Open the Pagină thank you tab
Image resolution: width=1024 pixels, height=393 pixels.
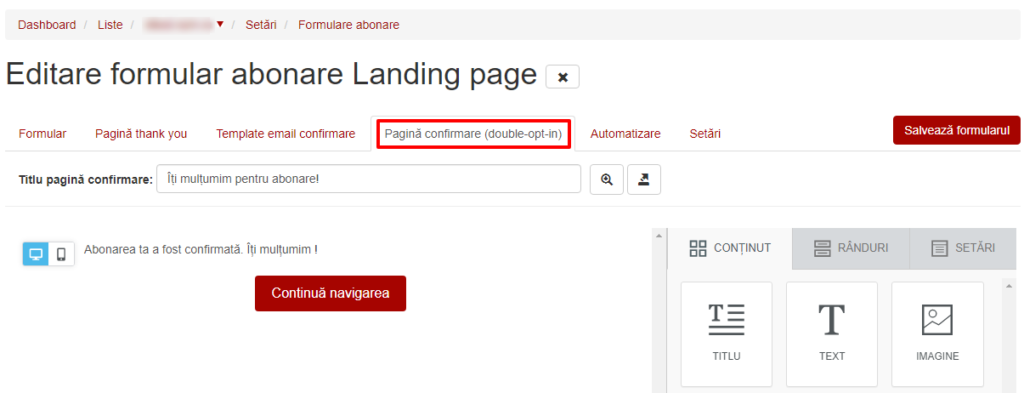coord(141,134)
